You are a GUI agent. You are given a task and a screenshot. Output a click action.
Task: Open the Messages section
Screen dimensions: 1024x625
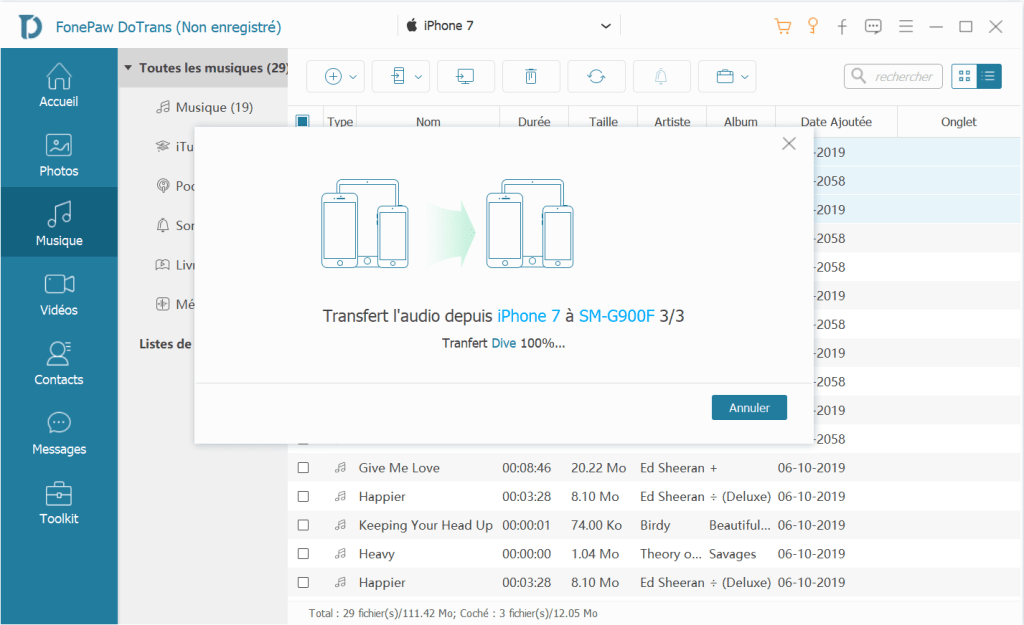tap(59, 433)
